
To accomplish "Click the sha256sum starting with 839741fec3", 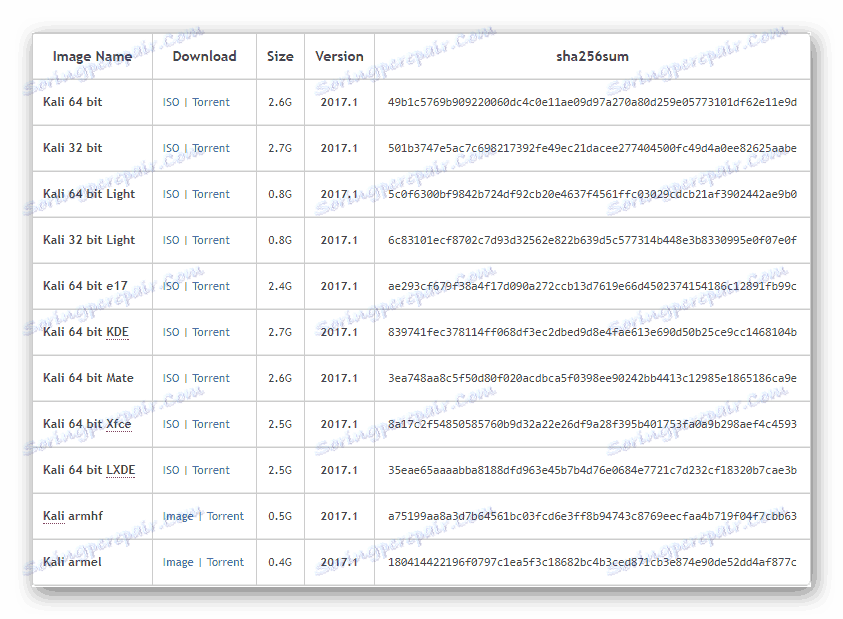I will [x=592, y=332].
